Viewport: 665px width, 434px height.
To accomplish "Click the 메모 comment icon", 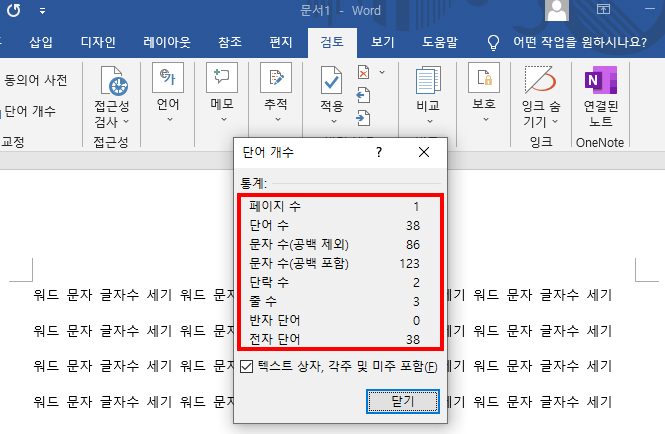I will click(x=222, y=78).
